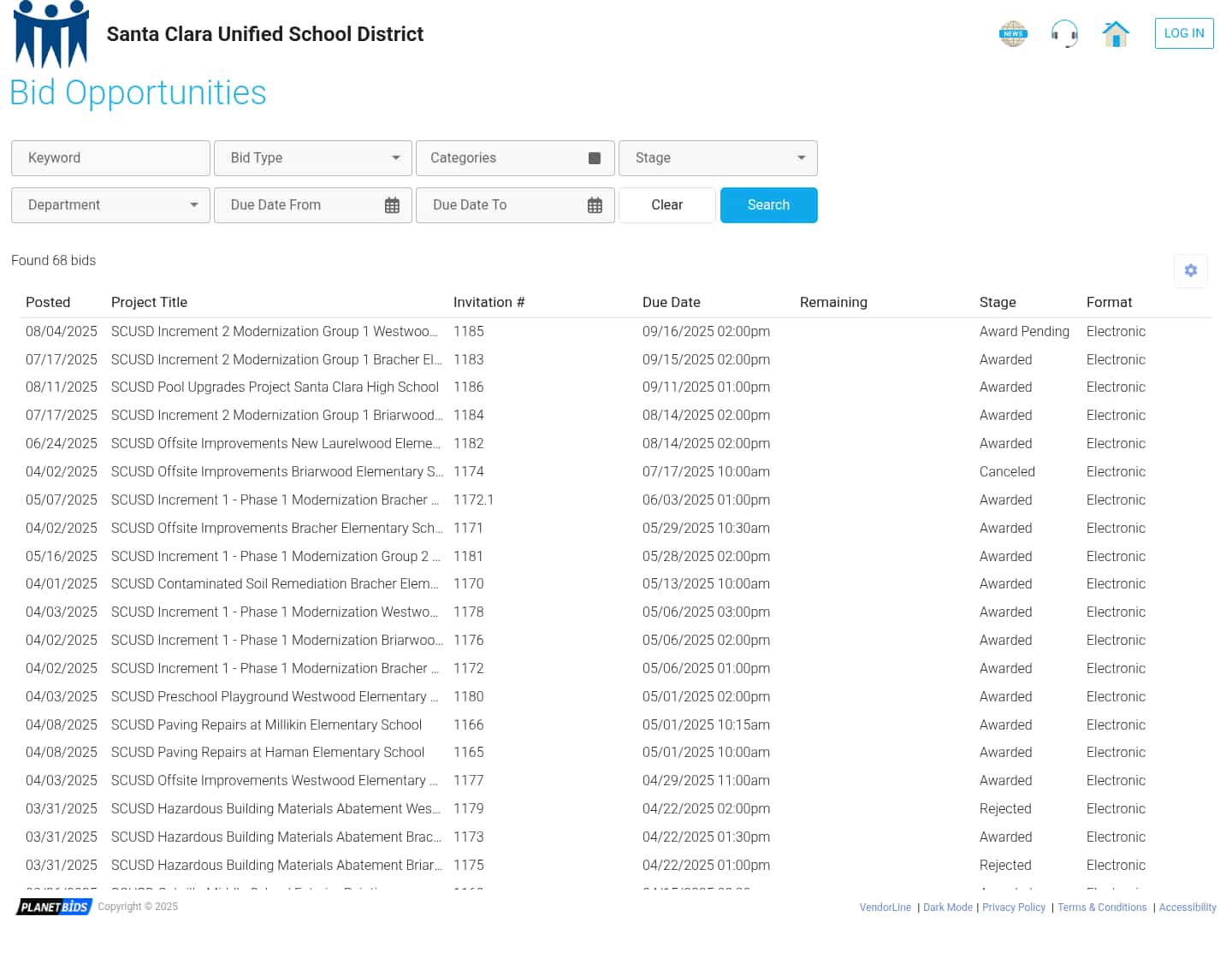Click the Due Date To calendar icon
The width and height of the screenshot is (1232, 958).
coord(595,206)
